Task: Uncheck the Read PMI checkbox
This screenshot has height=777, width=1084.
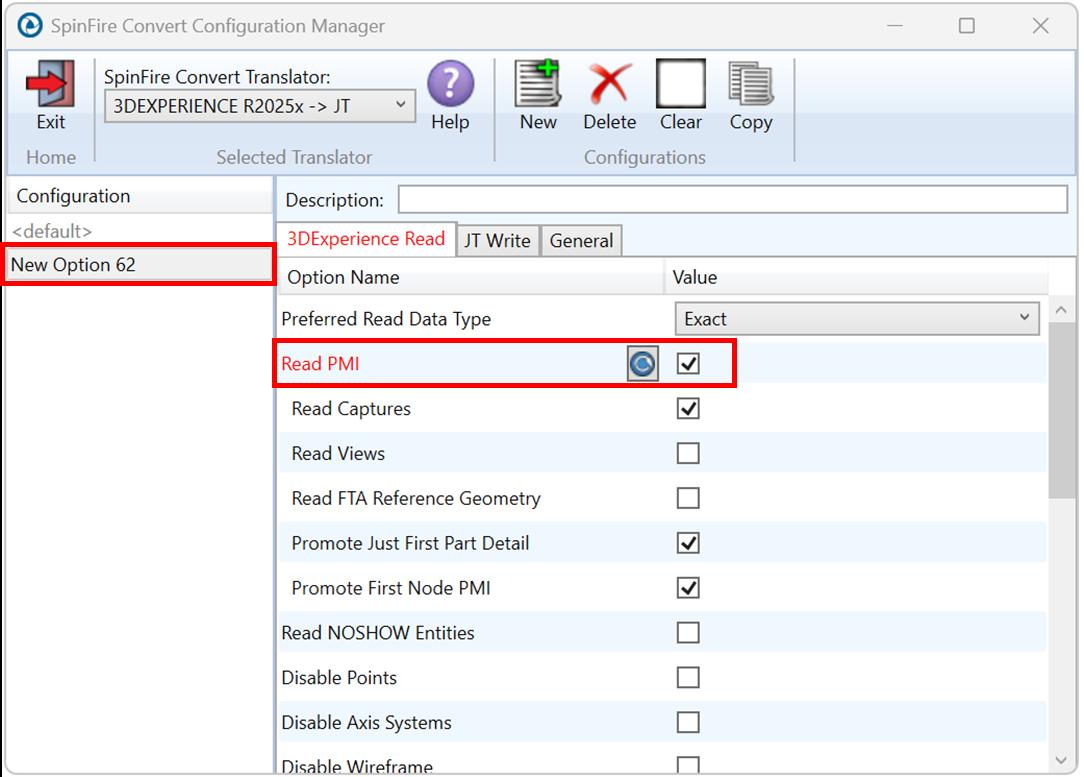Action: coord(688,364)
